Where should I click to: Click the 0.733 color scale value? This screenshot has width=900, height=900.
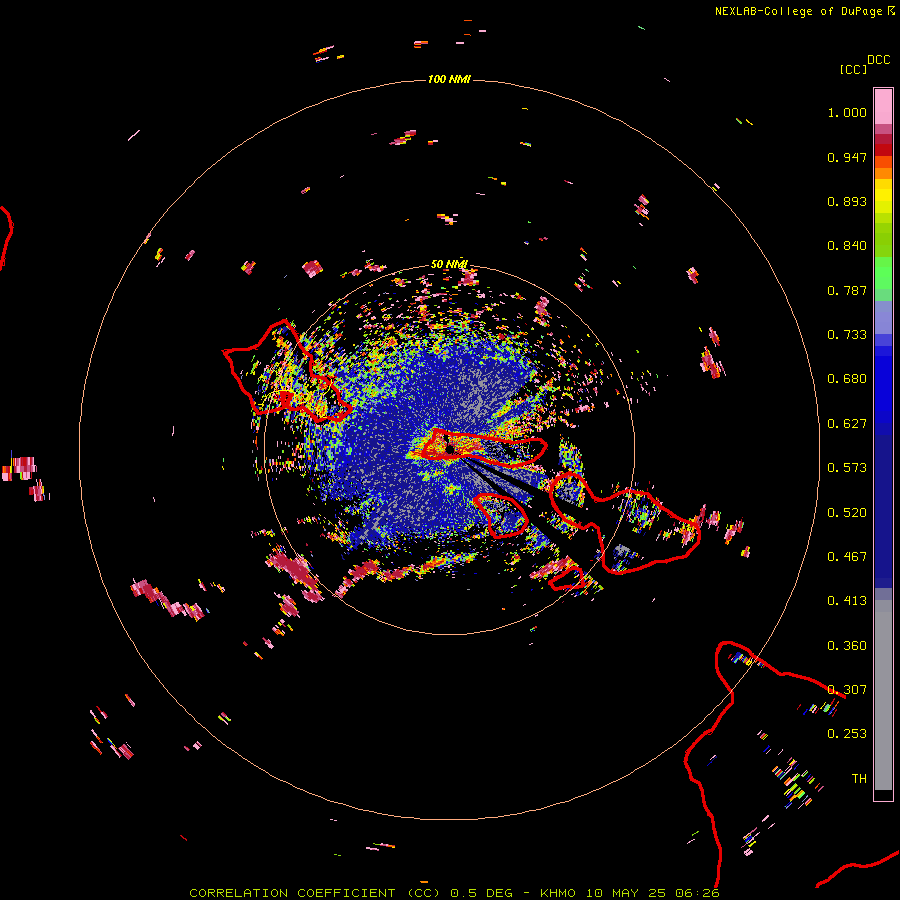[x=847, y=335]
